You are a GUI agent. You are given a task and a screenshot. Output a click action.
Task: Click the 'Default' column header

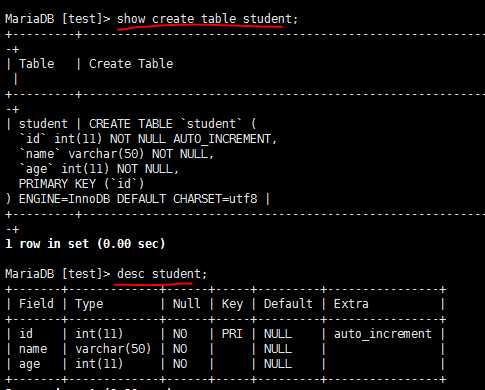click(x=288, y=304)
